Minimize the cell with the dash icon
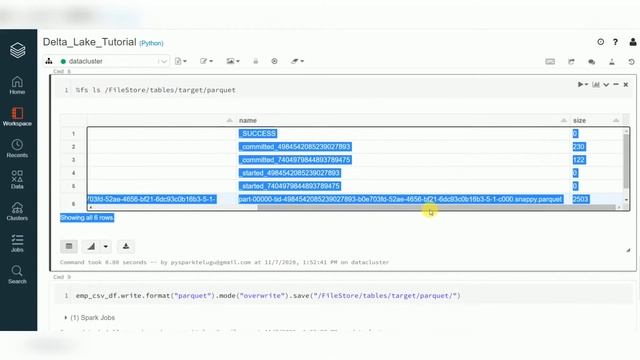The height and width of the screenshot is (360, 640). pos(616,84)
